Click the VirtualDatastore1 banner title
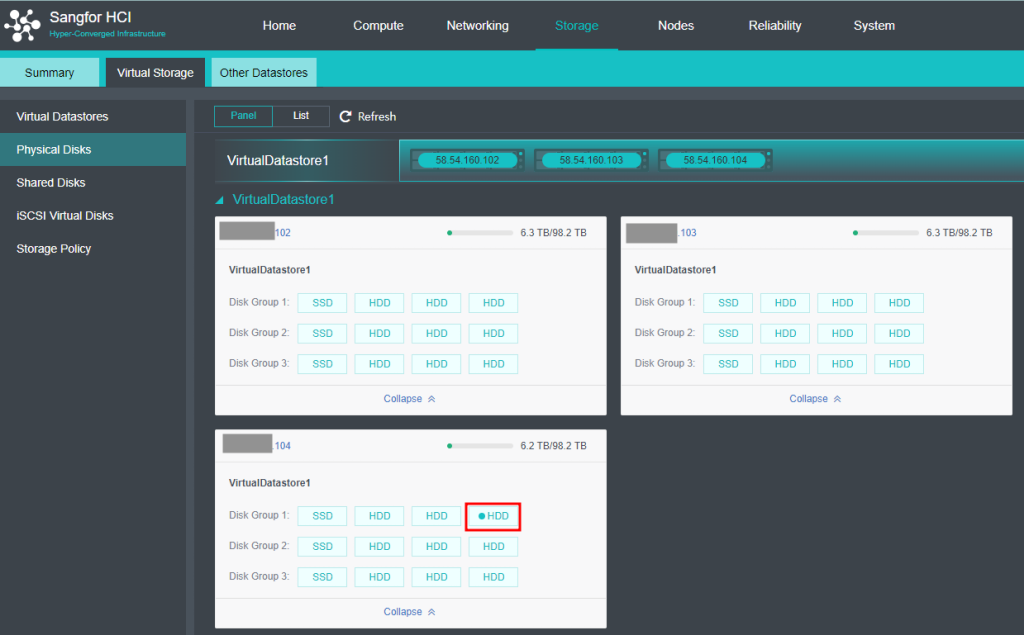This screenshot has width=1024, height=635. click(278, 161)
